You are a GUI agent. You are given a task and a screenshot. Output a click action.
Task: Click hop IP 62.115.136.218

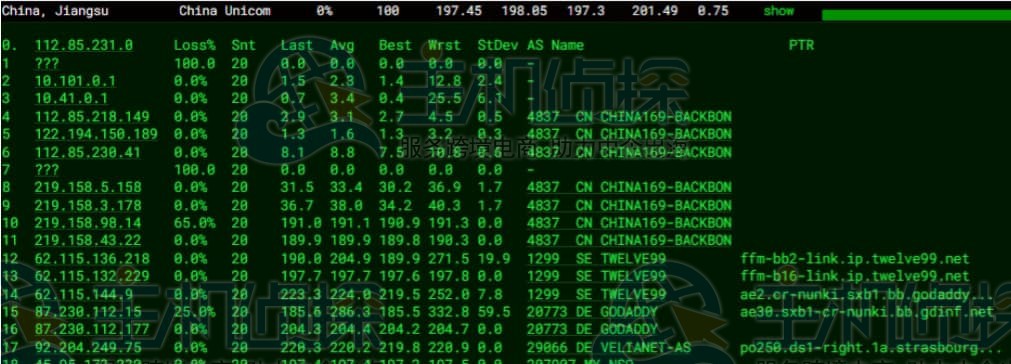click(92, 259)
